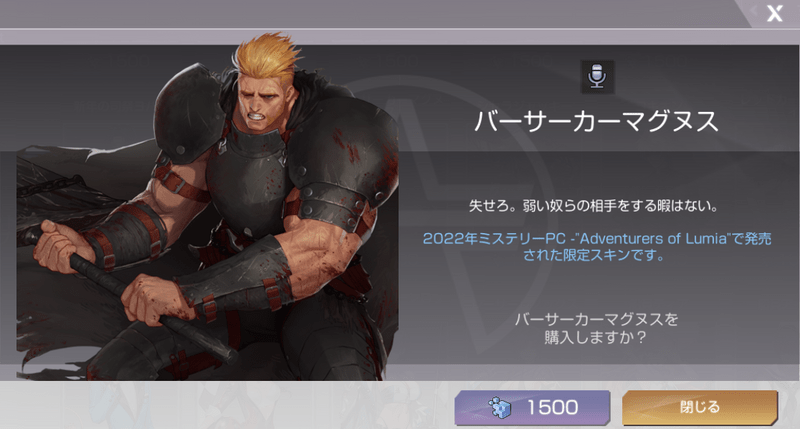Click the 1500 price number
The width and height of the screenshot is (800, 429).
point(552,408)
